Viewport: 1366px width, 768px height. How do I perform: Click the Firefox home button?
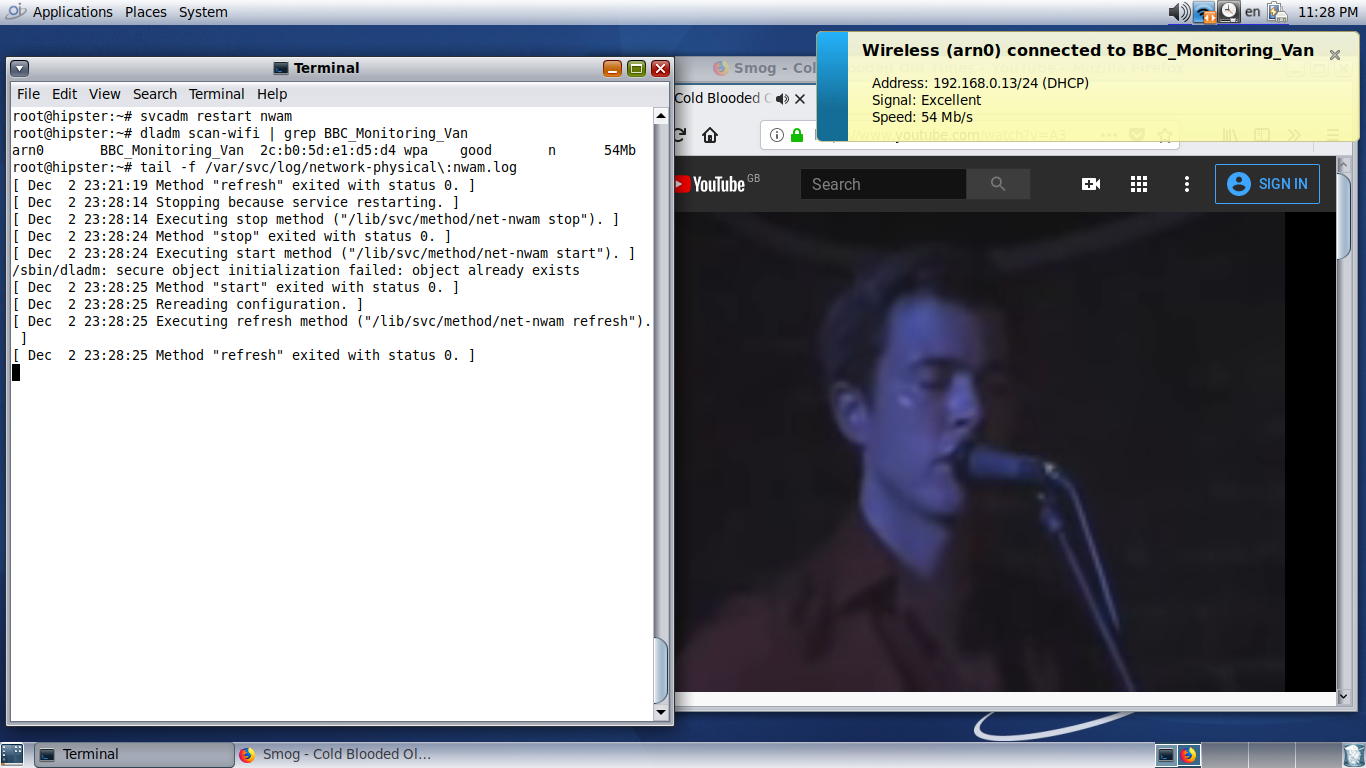710,135
